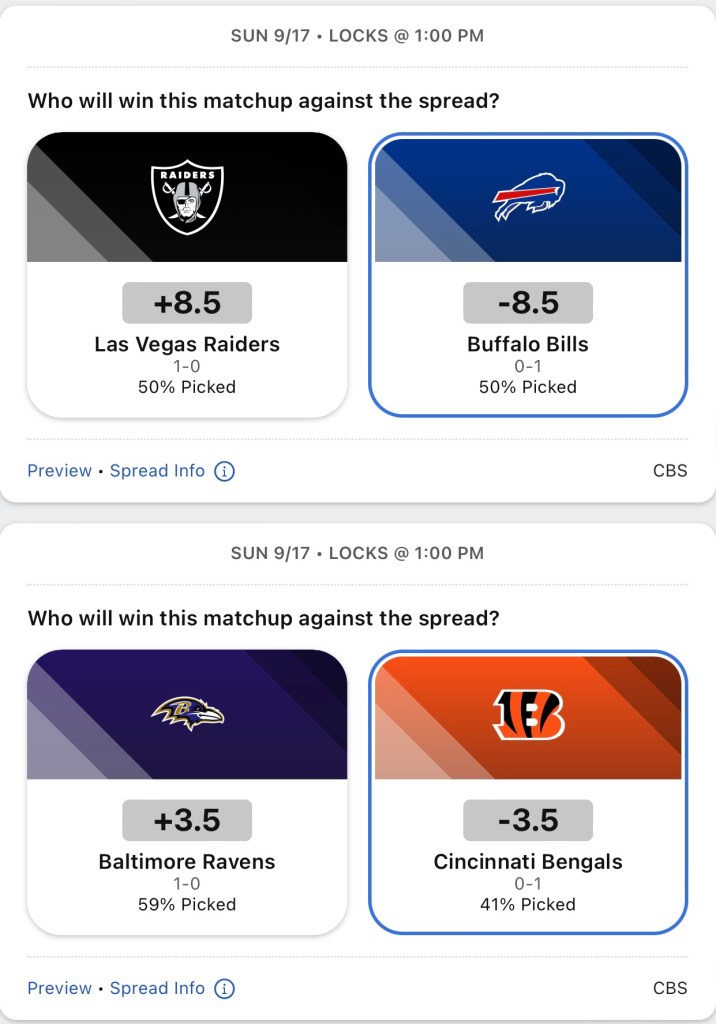Viewport: 716px width, 1024px height.
Task: Pick Las Vegas Raiders against the spread
Action: [x=187, y=344]
